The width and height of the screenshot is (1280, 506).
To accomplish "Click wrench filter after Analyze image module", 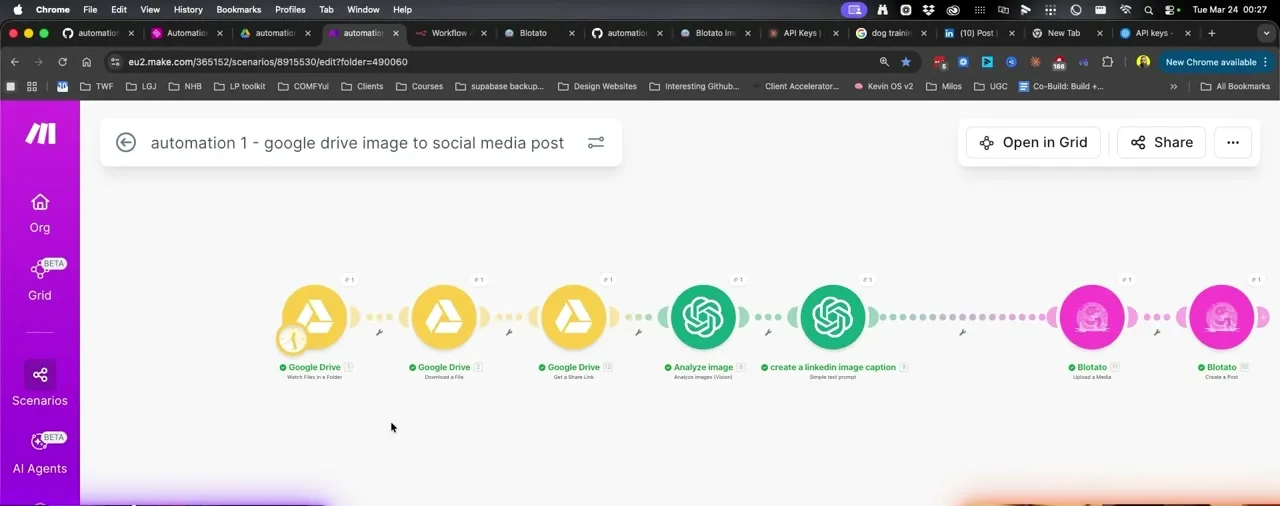I will click(x=768, y=332).
